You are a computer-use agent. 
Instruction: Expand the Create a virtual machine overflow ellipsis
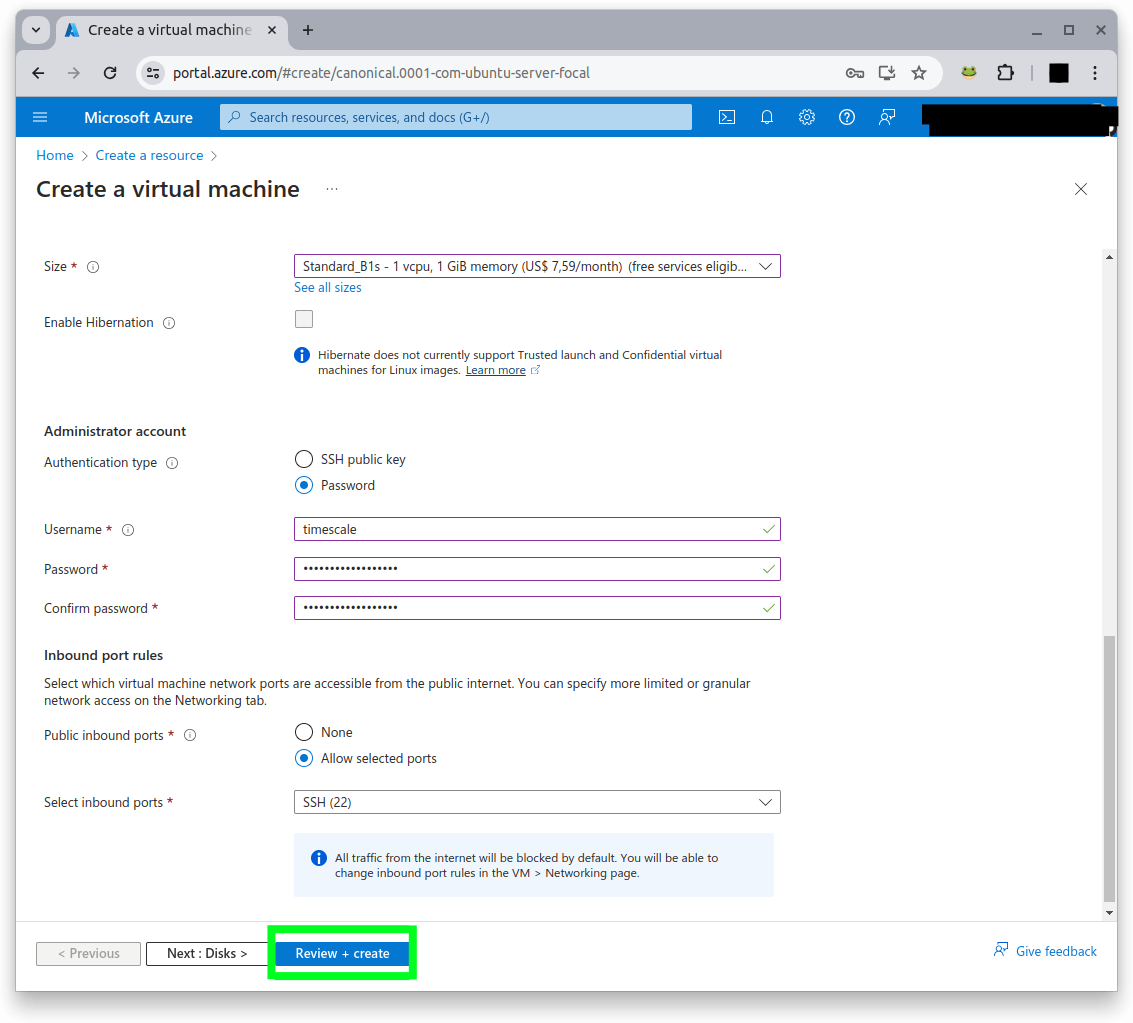331,189
